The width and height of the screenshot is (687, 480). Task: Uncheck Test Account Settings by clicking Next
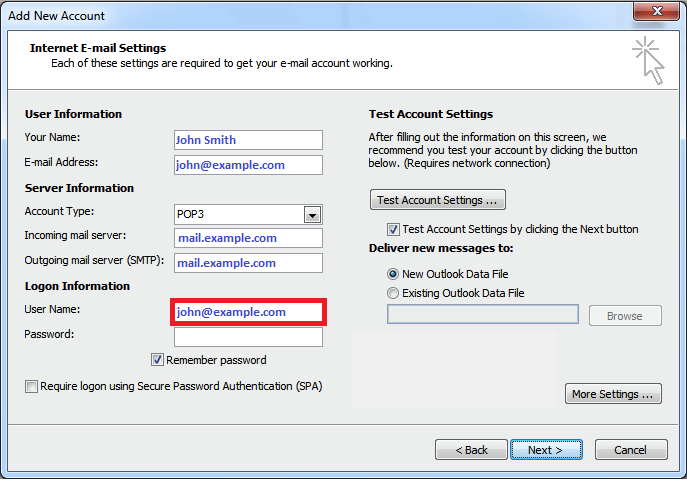pyautogui.click(x=393, y=229)
